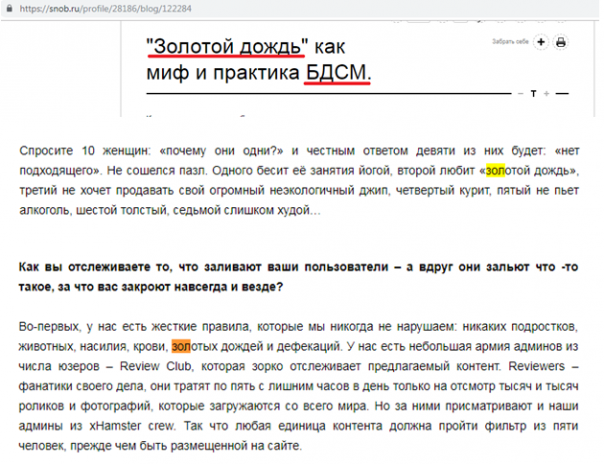Viewport: 604px width, 464px height.
Task: Click the «T» text size icon
Action: [534, 93]
